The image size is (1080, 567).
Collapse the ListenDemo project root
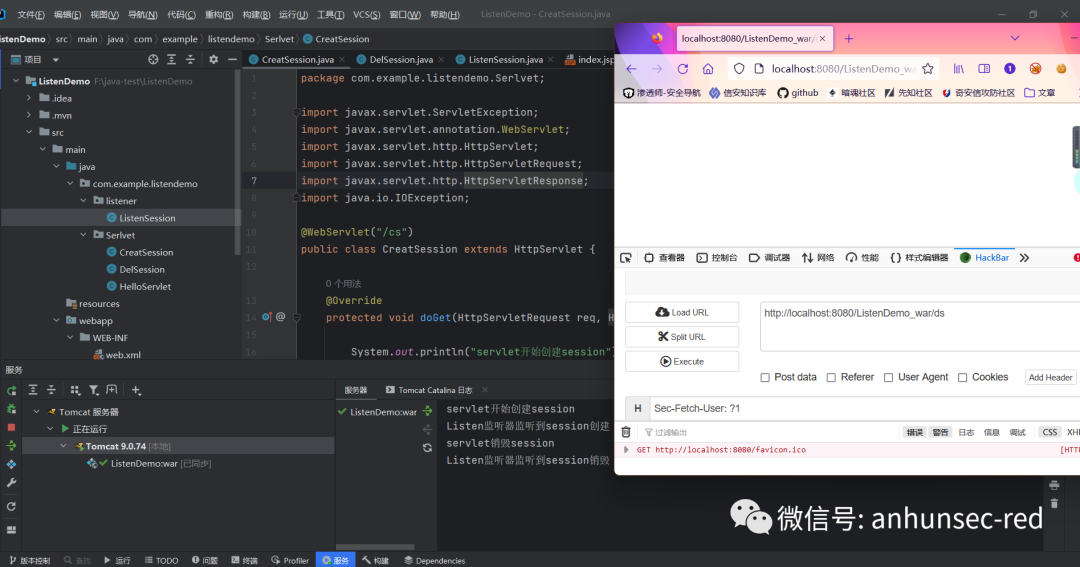(x=16, y=81)
